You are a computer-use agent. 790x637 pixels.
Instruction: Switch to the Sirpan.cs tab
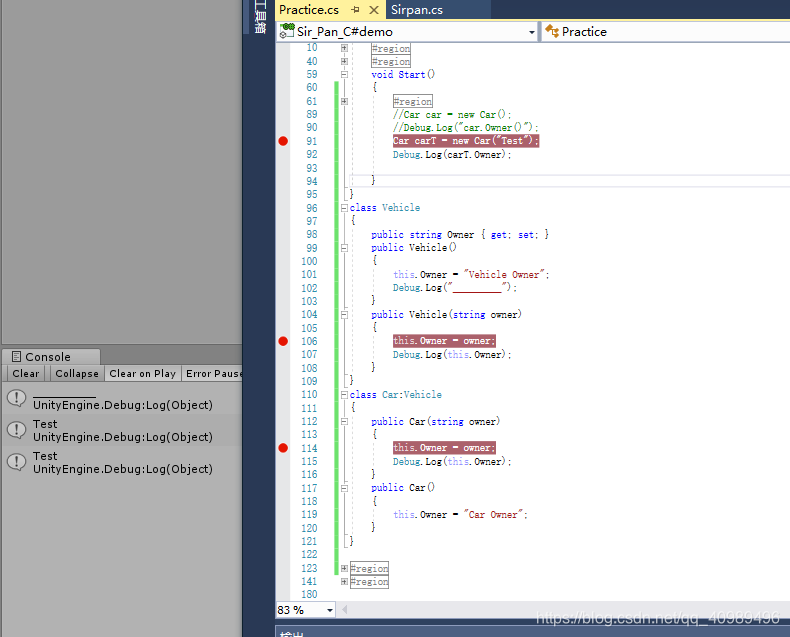point(417,10)
